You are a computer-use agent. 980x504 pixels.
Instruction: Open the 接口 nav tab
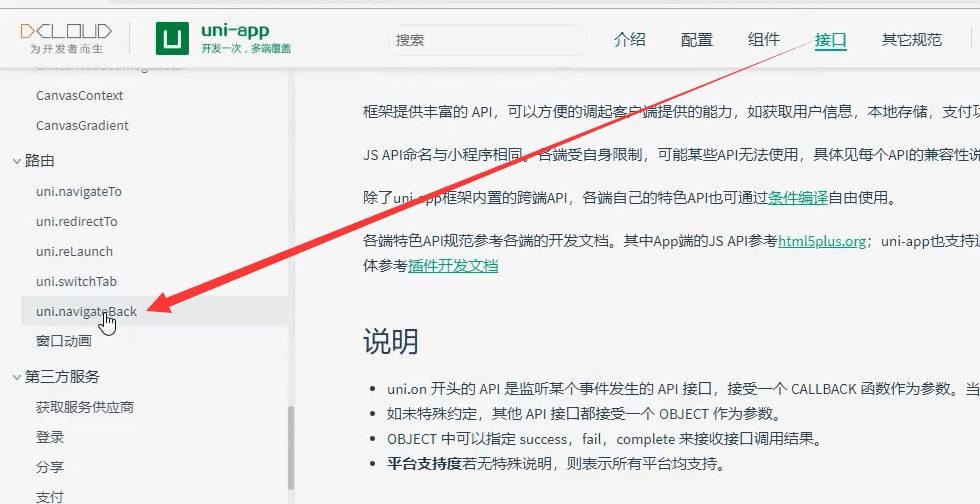831,41
